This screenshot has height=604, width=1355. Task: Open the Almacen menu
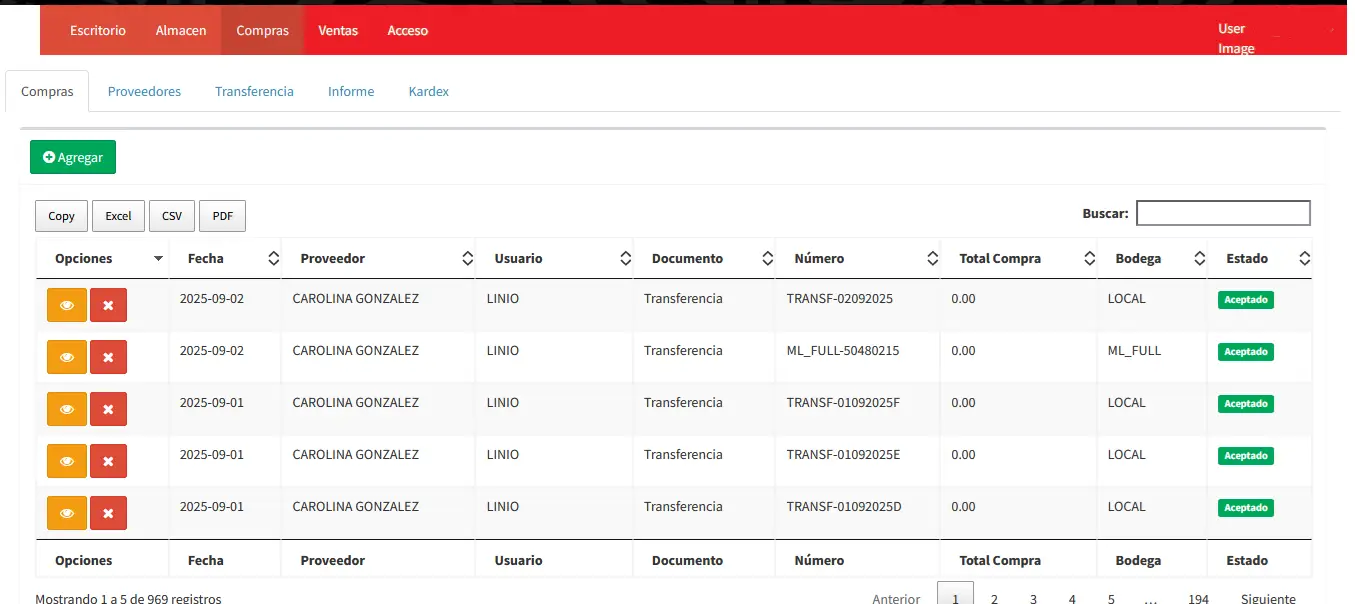[x=181, y=31]
